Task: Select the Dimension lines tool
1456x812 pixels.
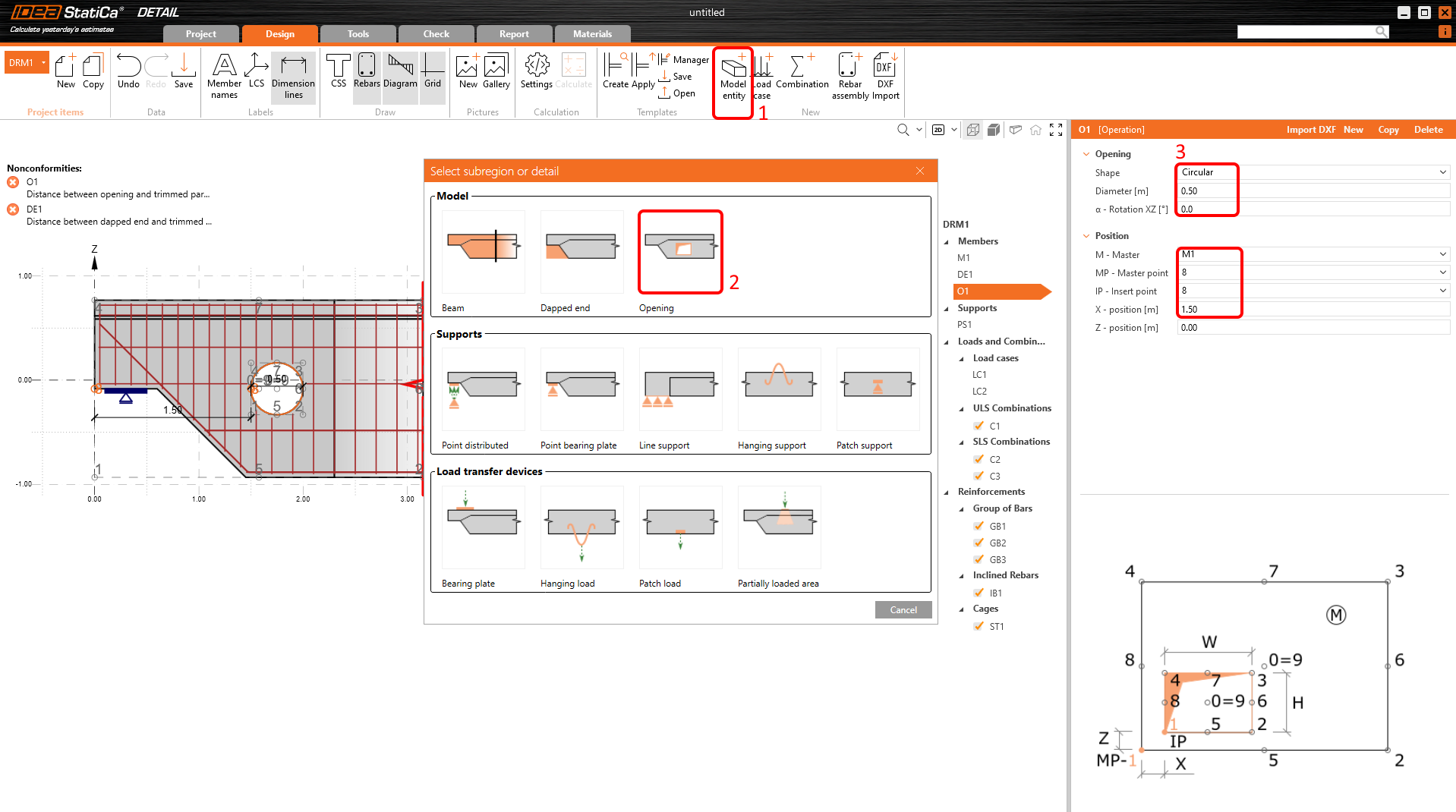Action: [293, 76]
